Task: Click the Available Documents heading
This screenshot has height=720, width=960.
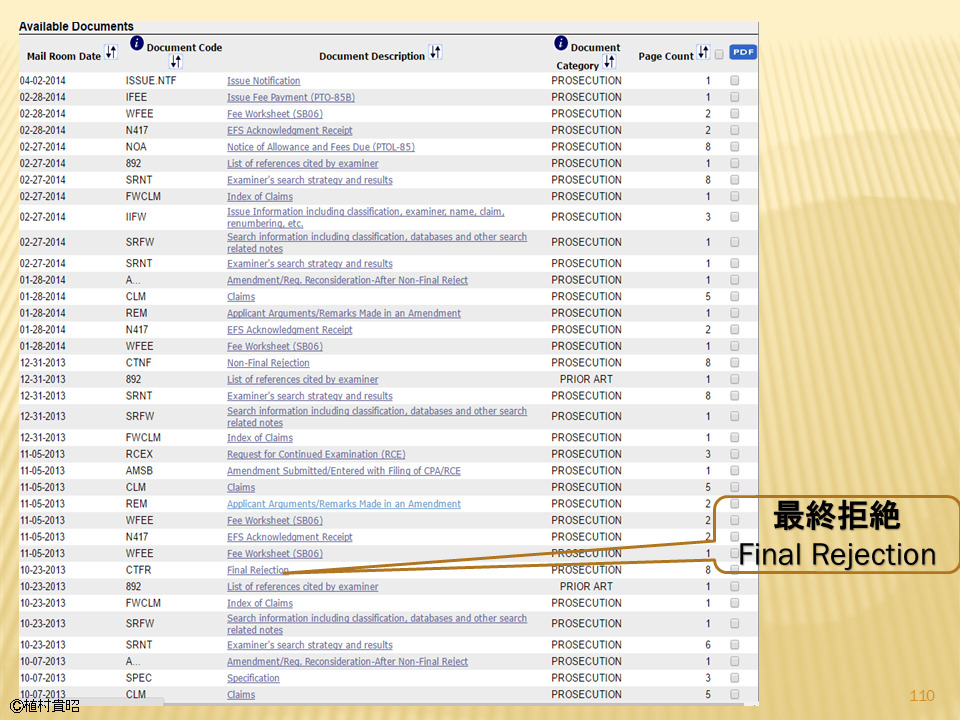Action: tap(76, 26)
